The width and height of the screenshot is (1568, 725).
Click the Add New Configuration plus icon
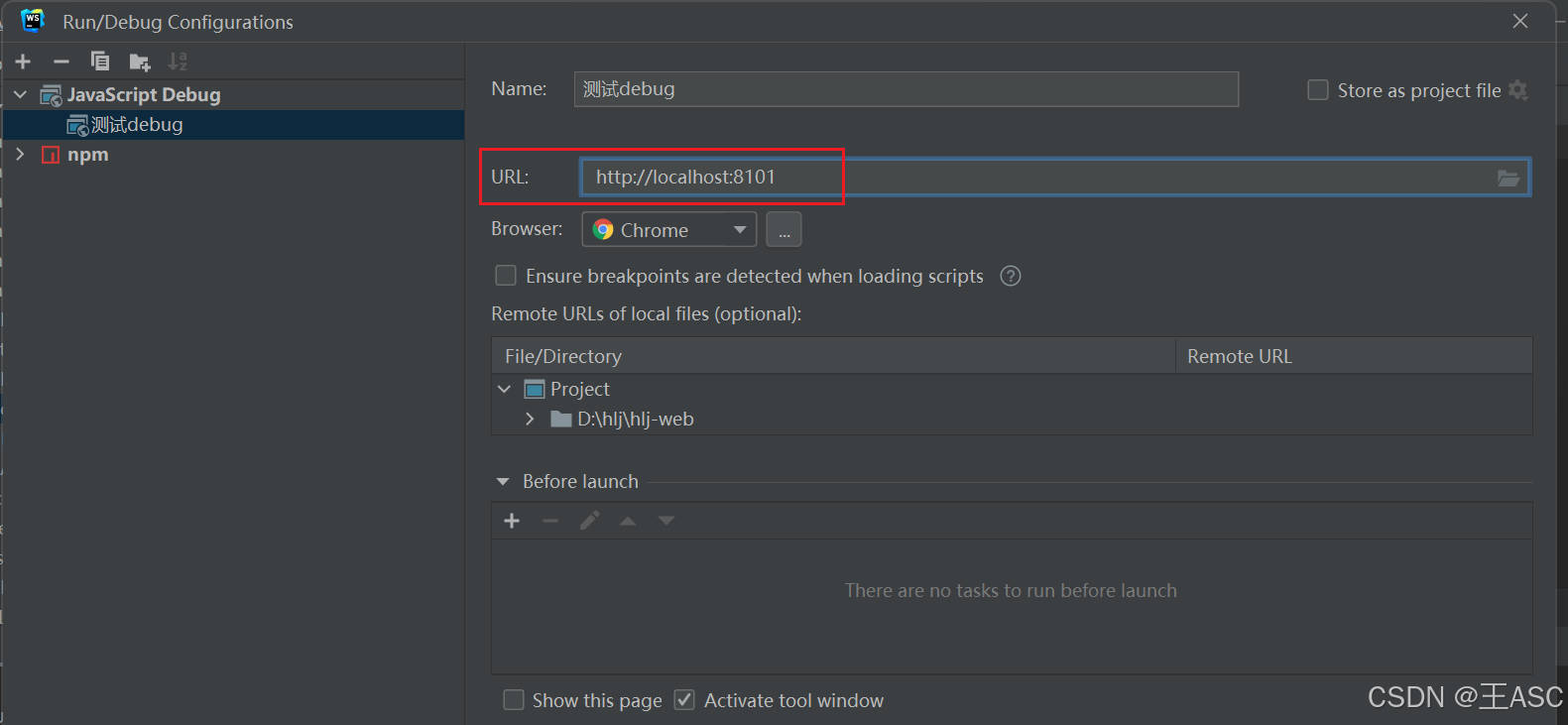tap(23, 61)
